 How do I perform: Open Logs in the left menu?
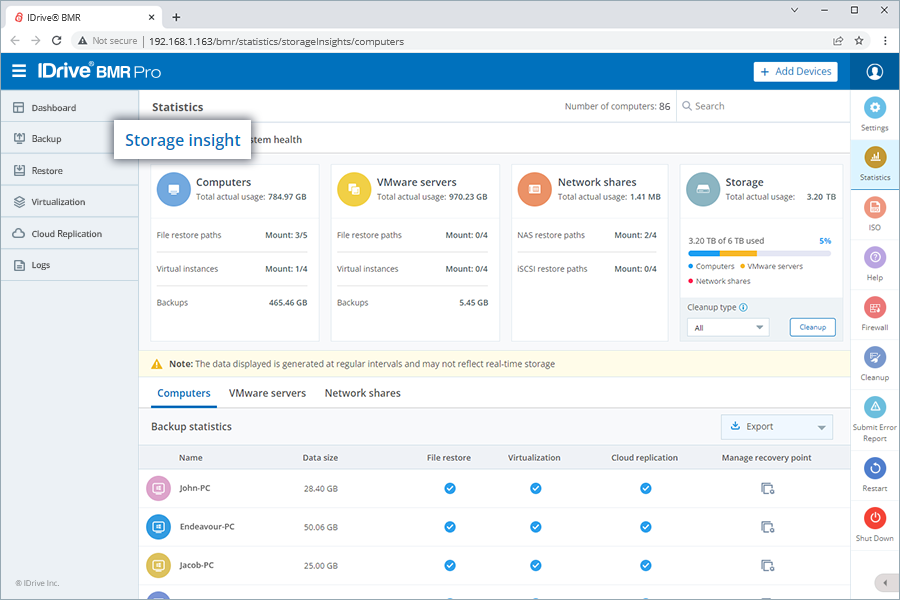point(69,265)
